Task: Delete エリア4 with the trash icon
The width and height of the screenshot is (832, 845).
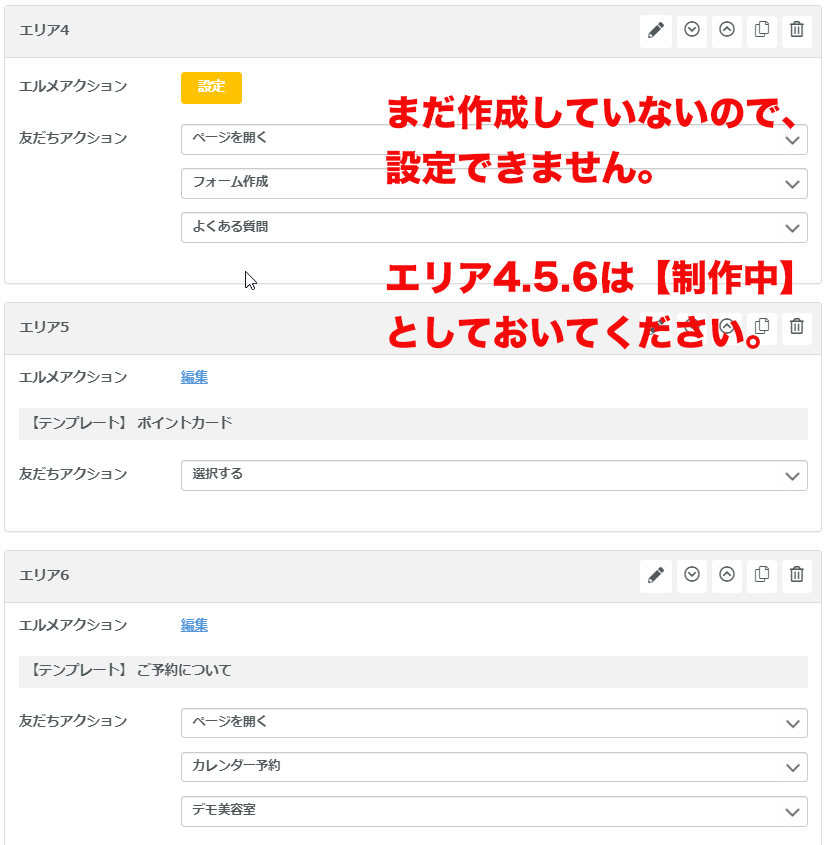Action: (797, 30)
